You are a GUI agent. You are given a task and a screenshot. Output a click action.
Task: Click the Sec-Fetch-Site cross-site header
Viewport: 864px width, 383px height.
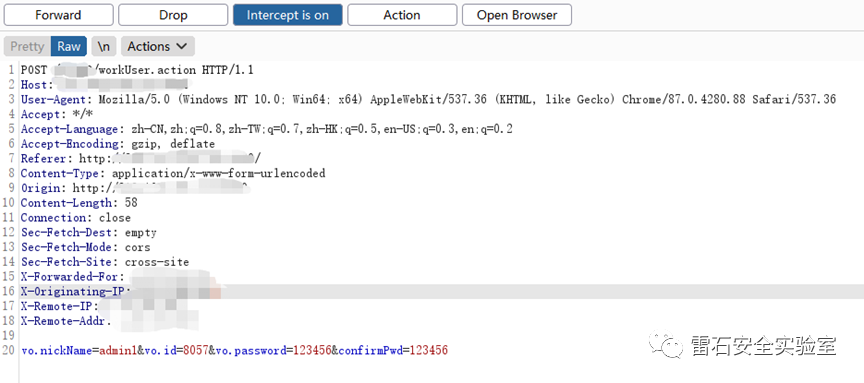coord(105,262)
